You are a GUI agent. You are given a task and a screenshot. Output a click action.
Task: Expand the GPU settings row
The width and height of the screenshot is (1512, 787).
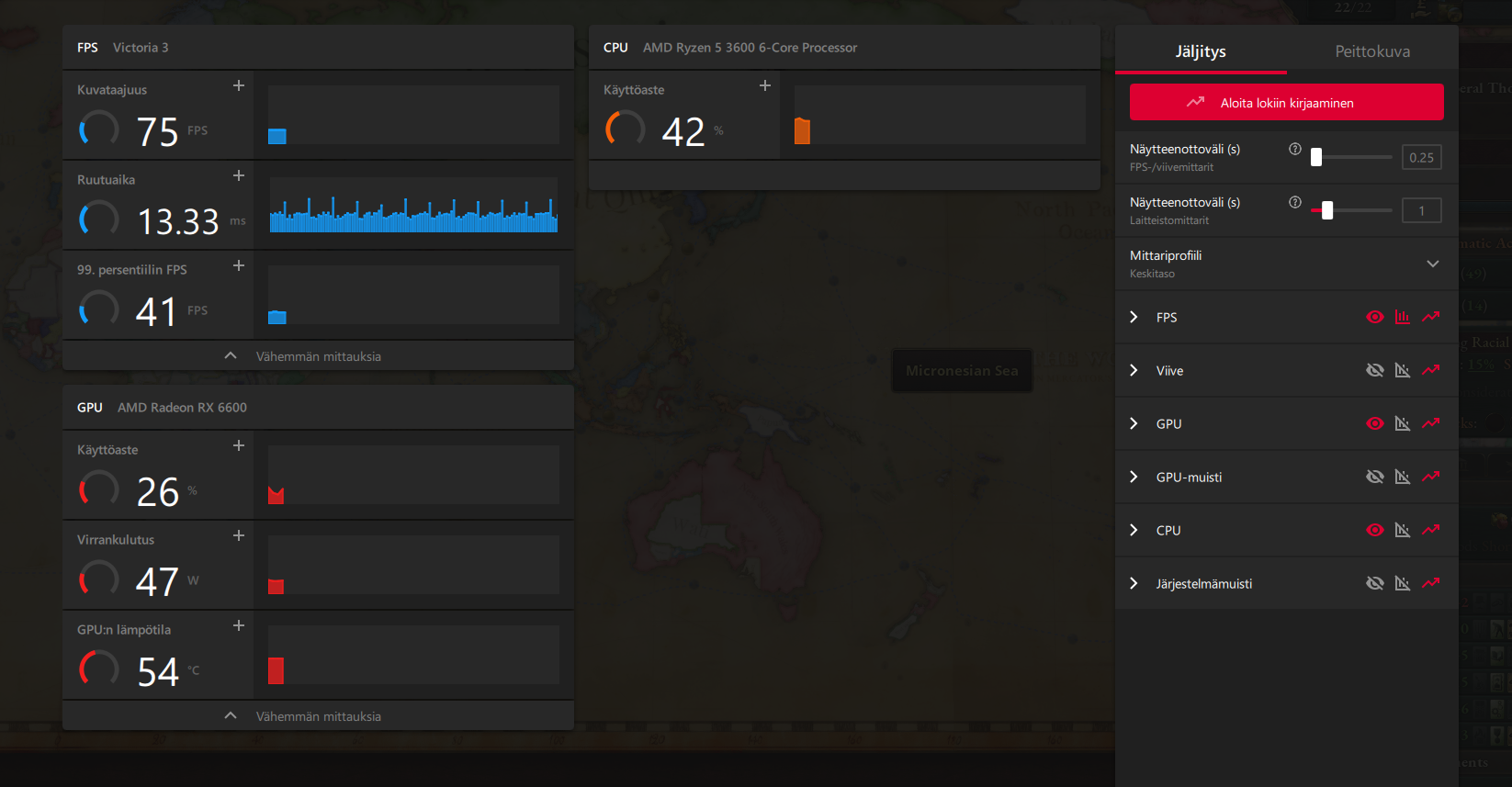[1134, 423]
